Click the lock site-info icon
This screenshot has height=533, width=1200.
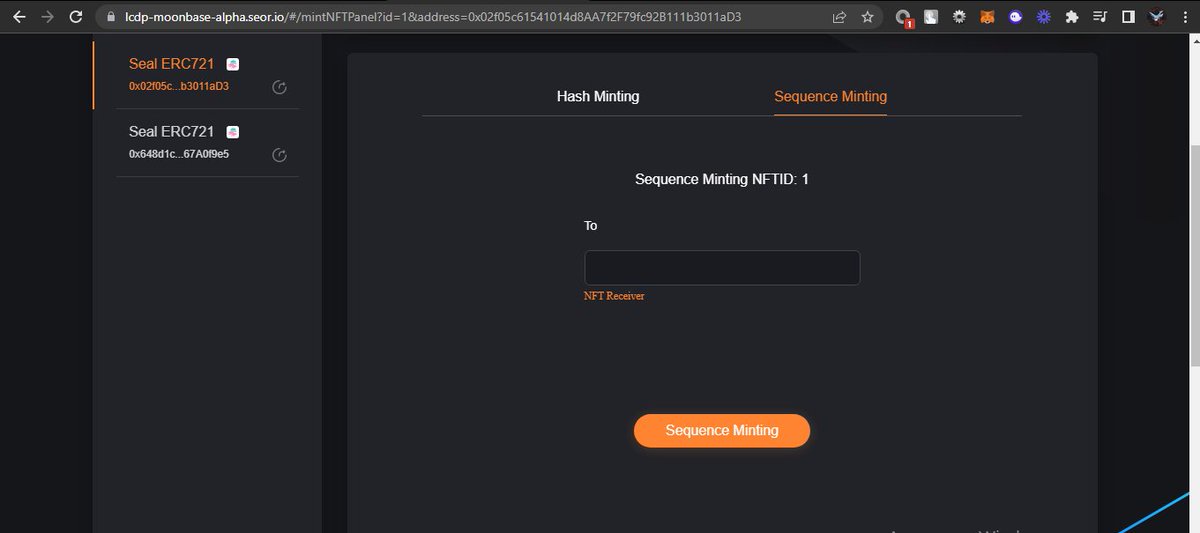(x=111, y=17)
